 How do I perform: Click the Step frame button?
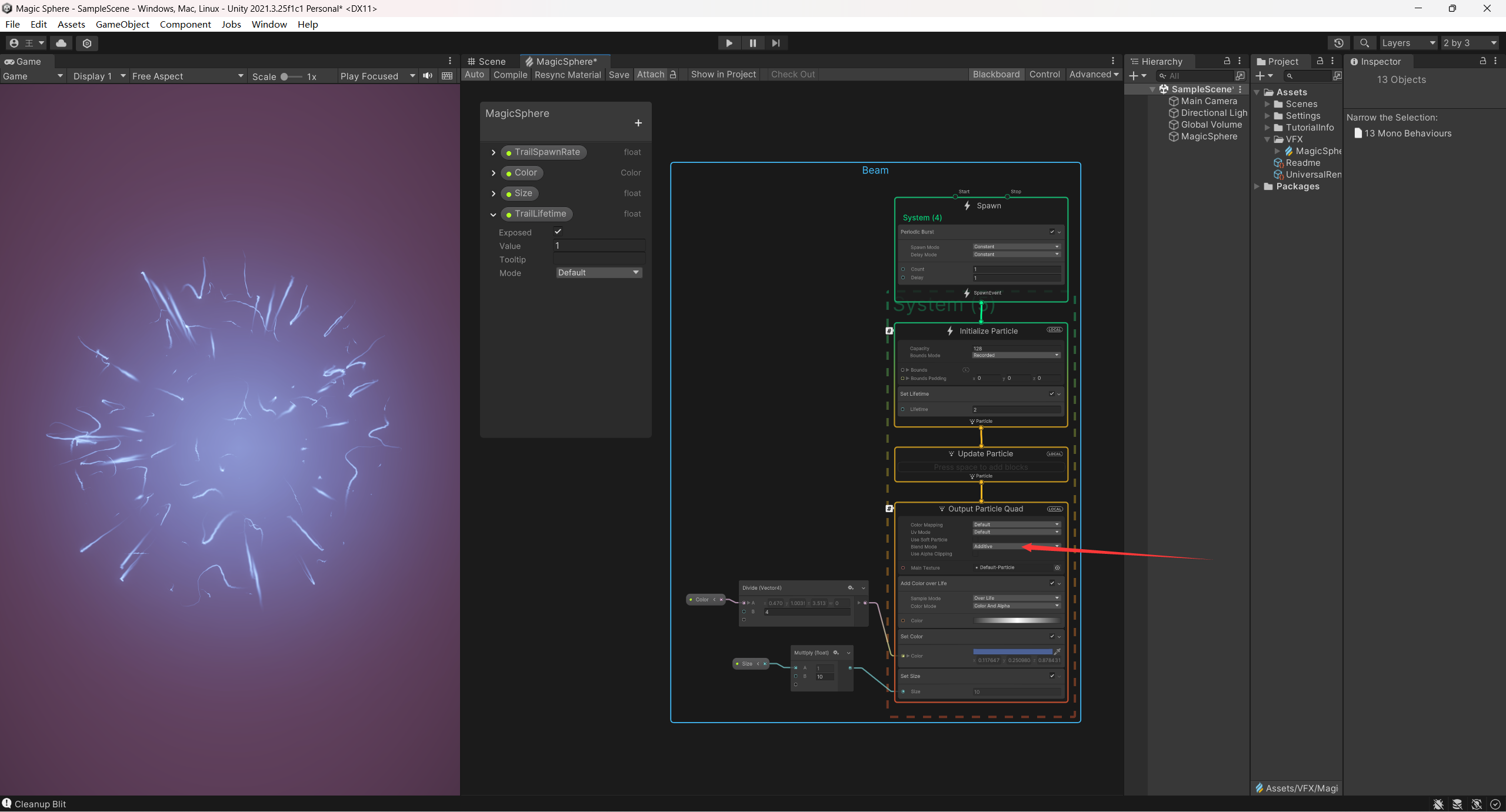[x=776, y=43]
